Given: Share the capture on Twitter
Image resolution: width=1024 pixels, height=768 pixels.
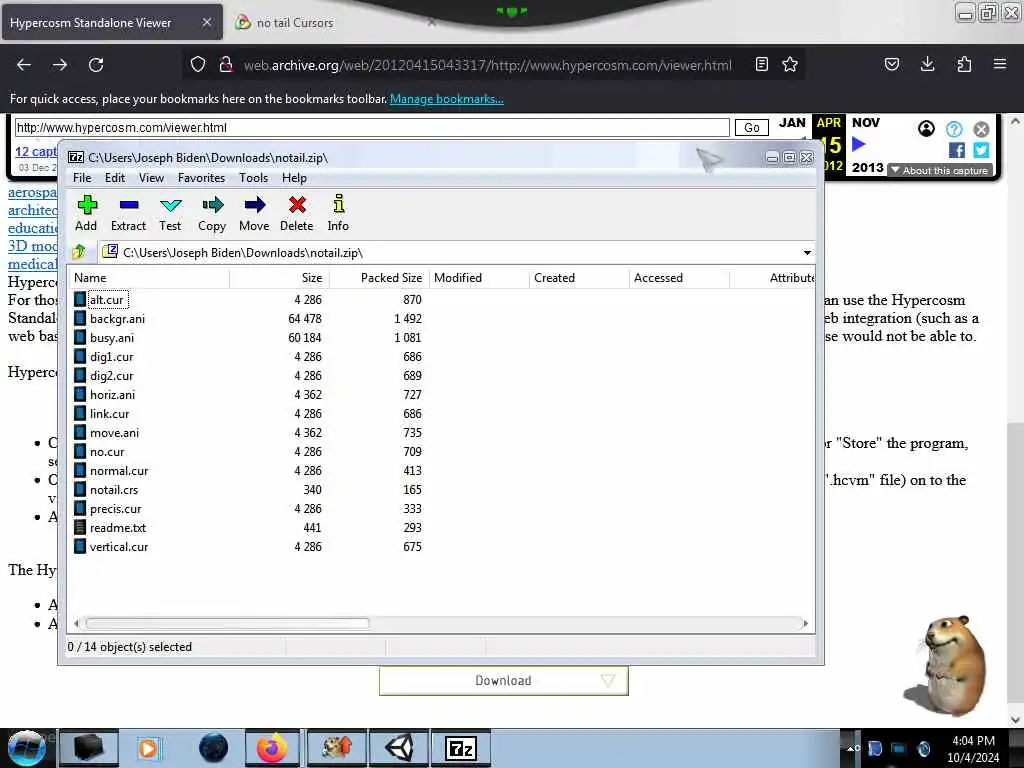Looking at the screenshot, I should (981, 150).
